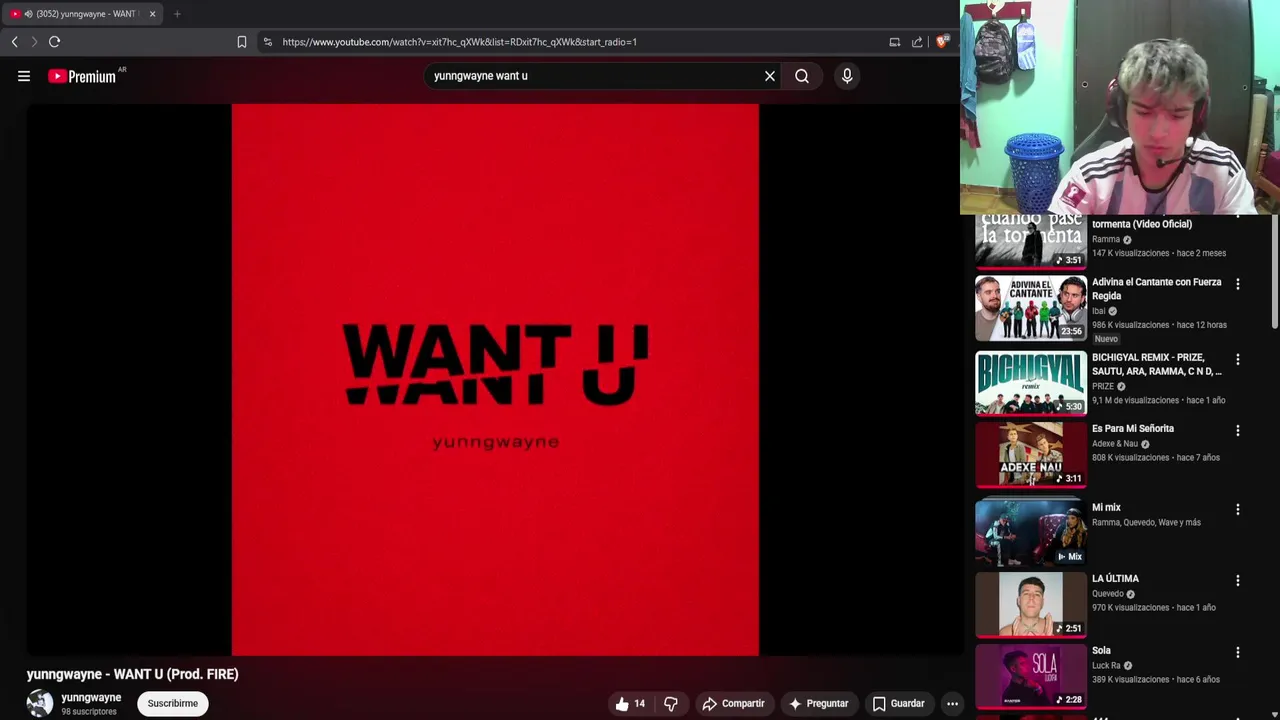Open title 'LA ÚLTIMA'
1280x720 pixels.
[1115, 579]
